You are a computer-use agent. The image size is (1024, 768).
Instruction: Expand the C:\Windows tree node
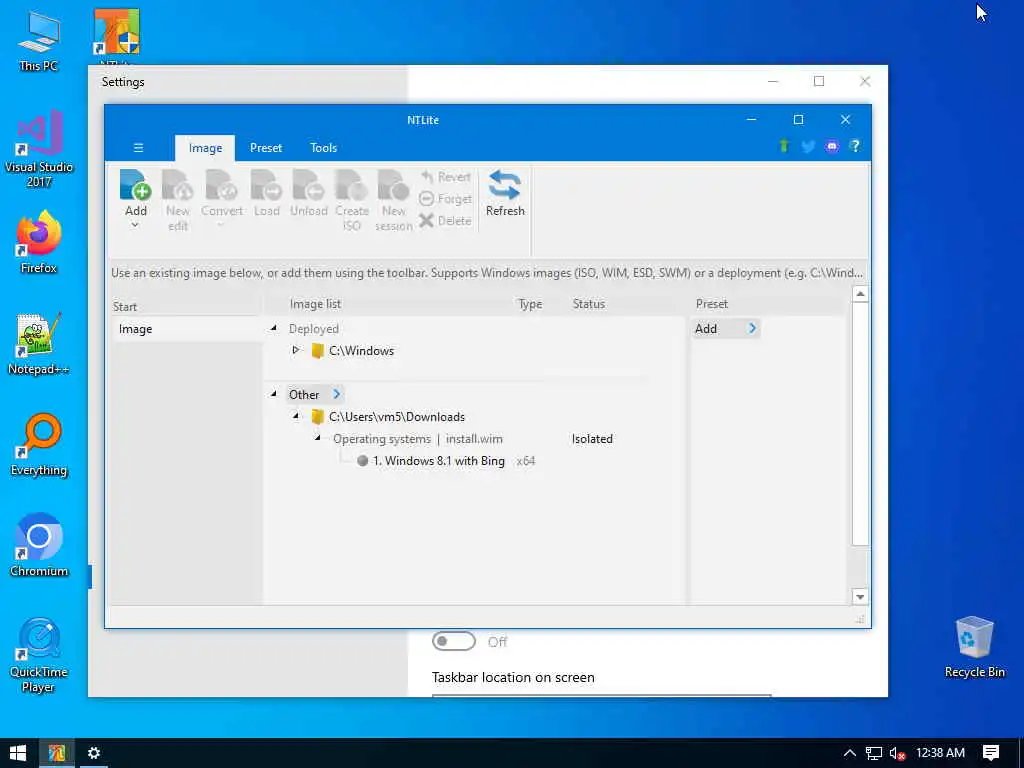(296, 351)
